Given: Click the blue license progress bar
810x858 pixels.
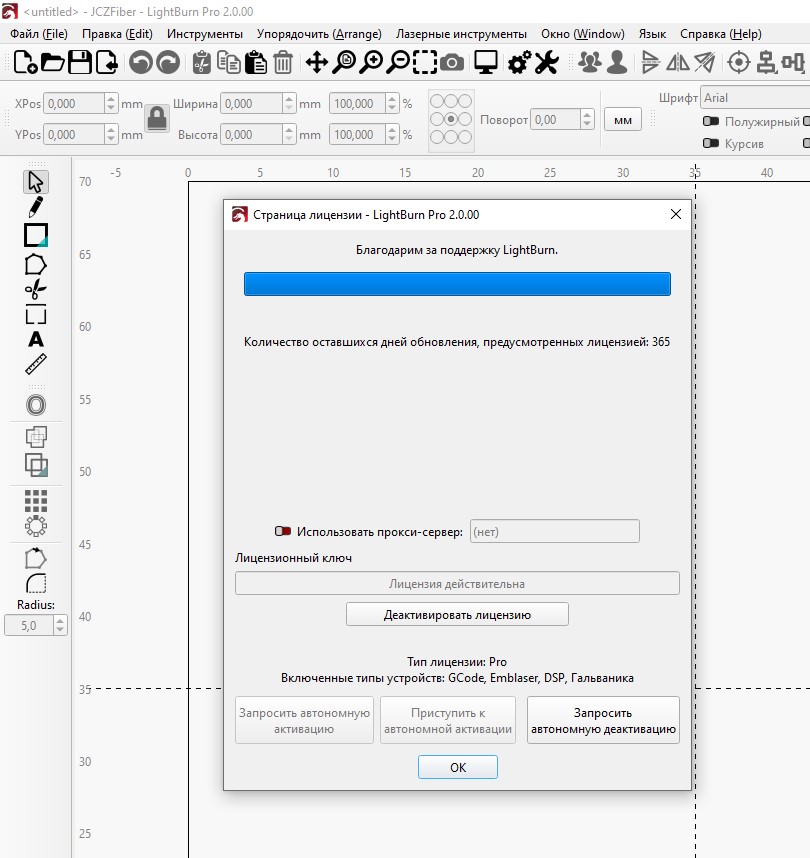Looking at the screenshot, I should point(457,284).
